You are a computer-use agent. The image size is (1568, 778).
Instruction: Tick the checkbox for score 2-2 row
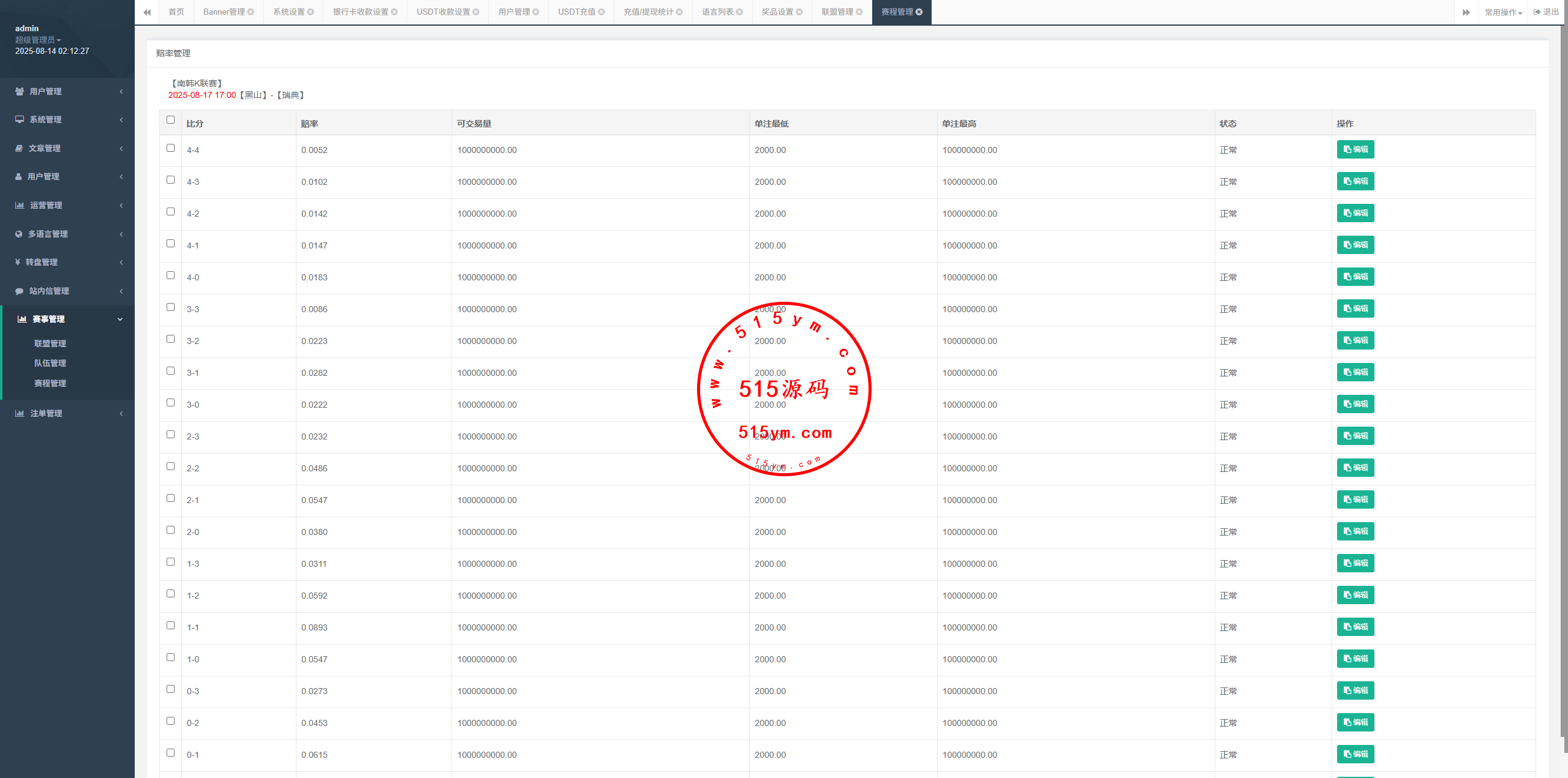[x=170, y=466]
